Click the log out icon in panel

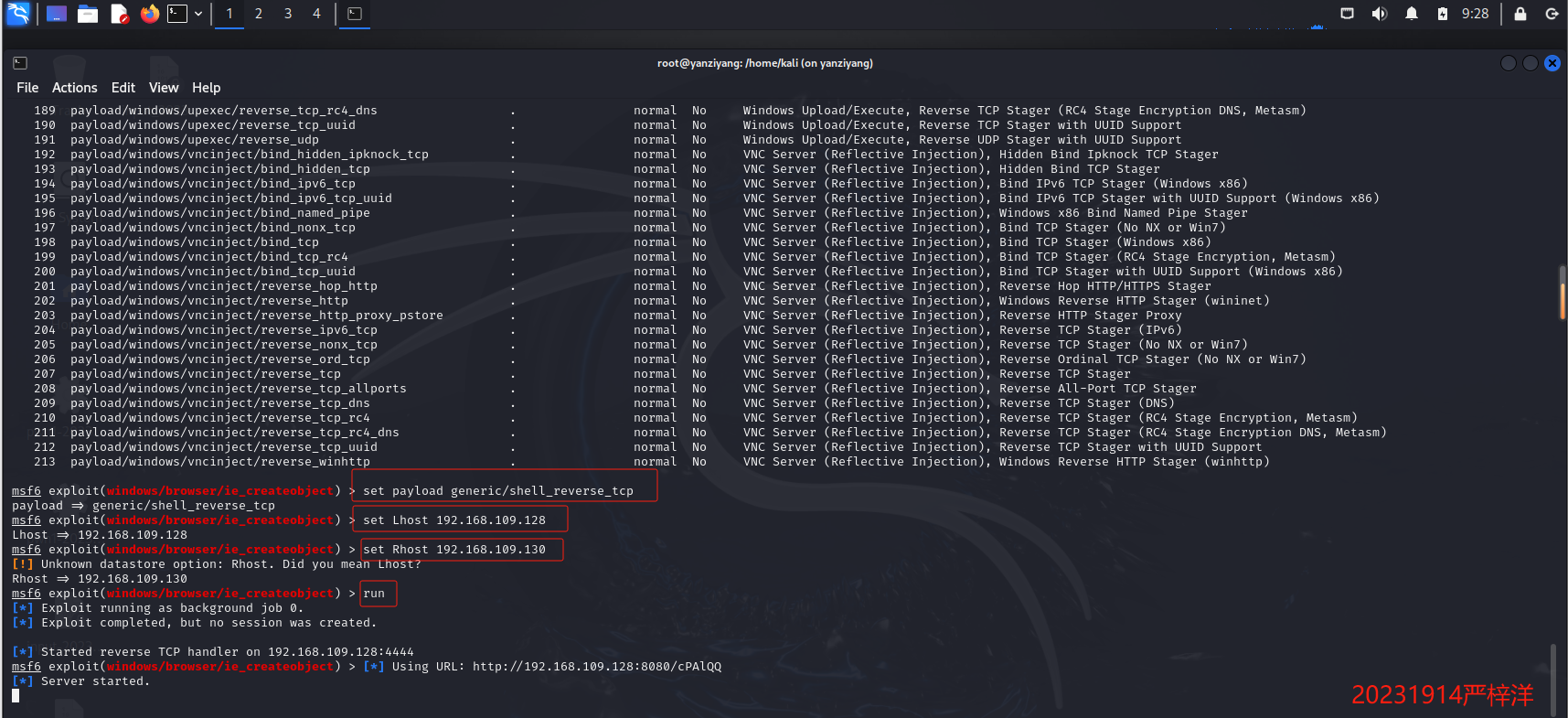point(1552,14)
